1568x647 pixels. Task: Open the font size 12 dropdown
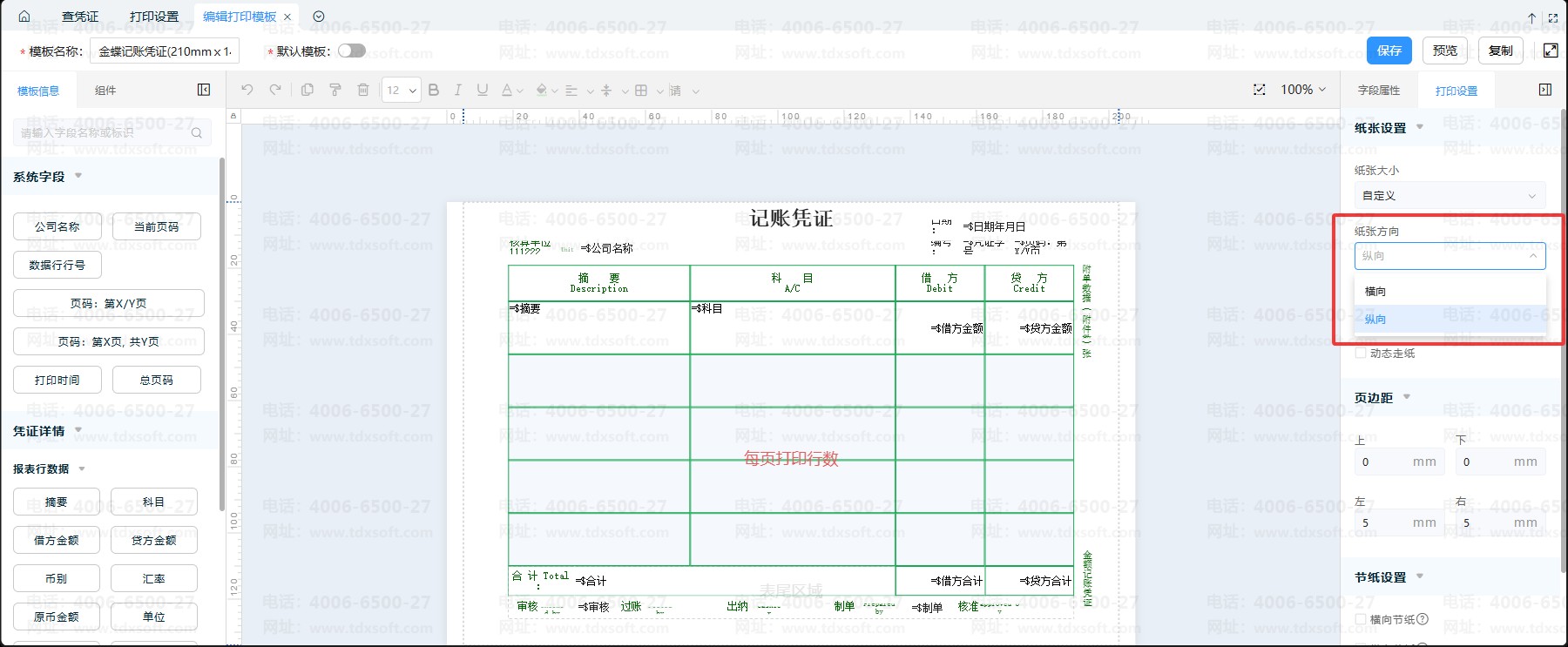(402, 90)
